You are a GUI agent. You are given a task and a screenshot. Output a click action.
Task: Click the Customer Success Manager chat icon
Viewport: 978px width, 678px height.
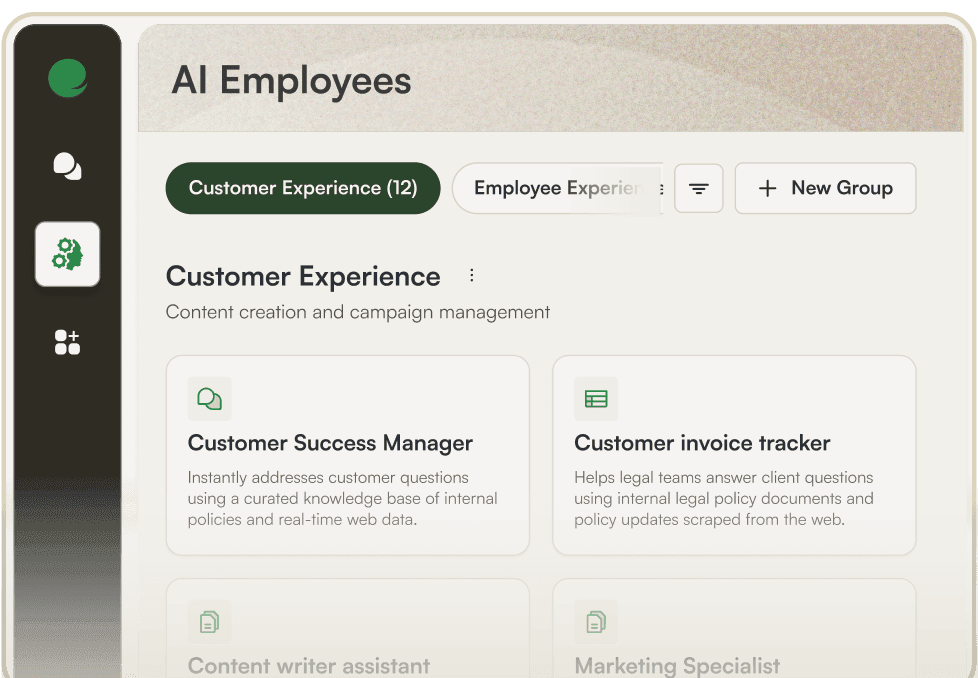(x=210, y=399)
